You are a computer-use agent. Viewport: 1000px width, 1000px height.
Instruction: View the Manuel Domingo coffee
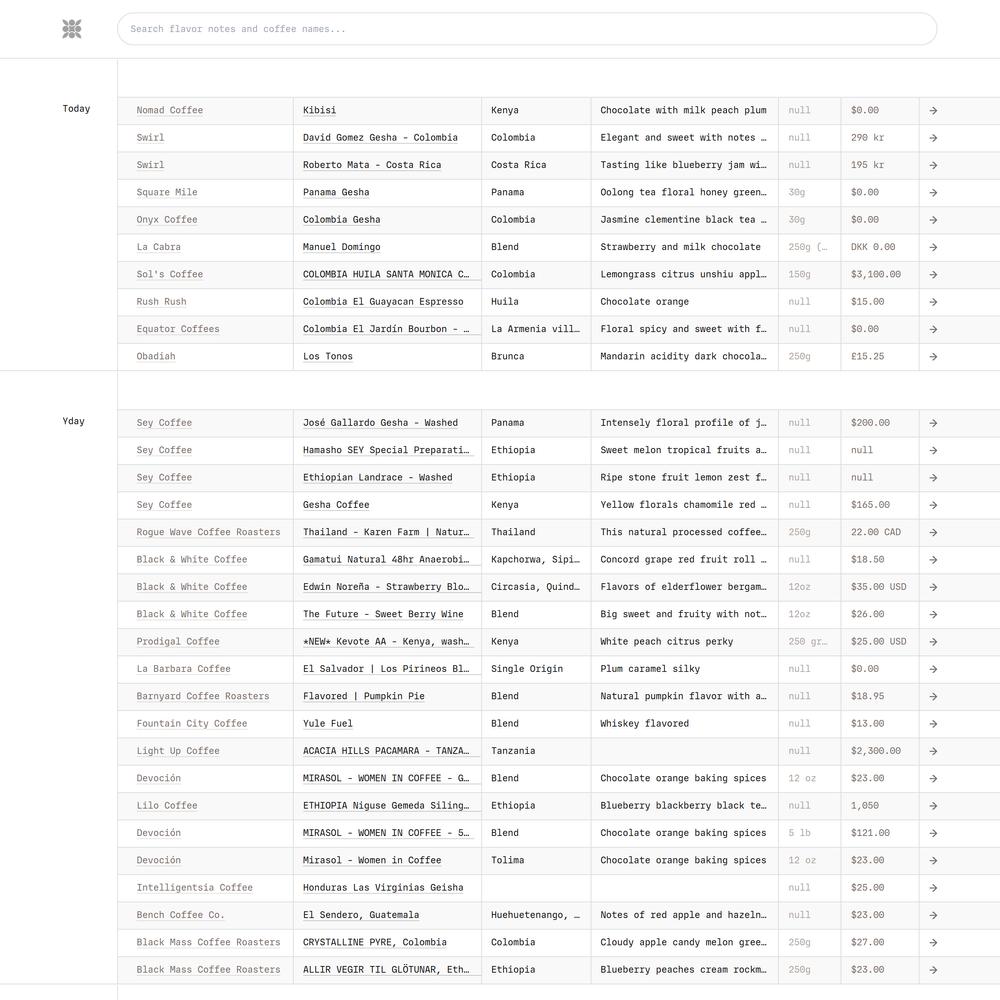coord(342,247)
